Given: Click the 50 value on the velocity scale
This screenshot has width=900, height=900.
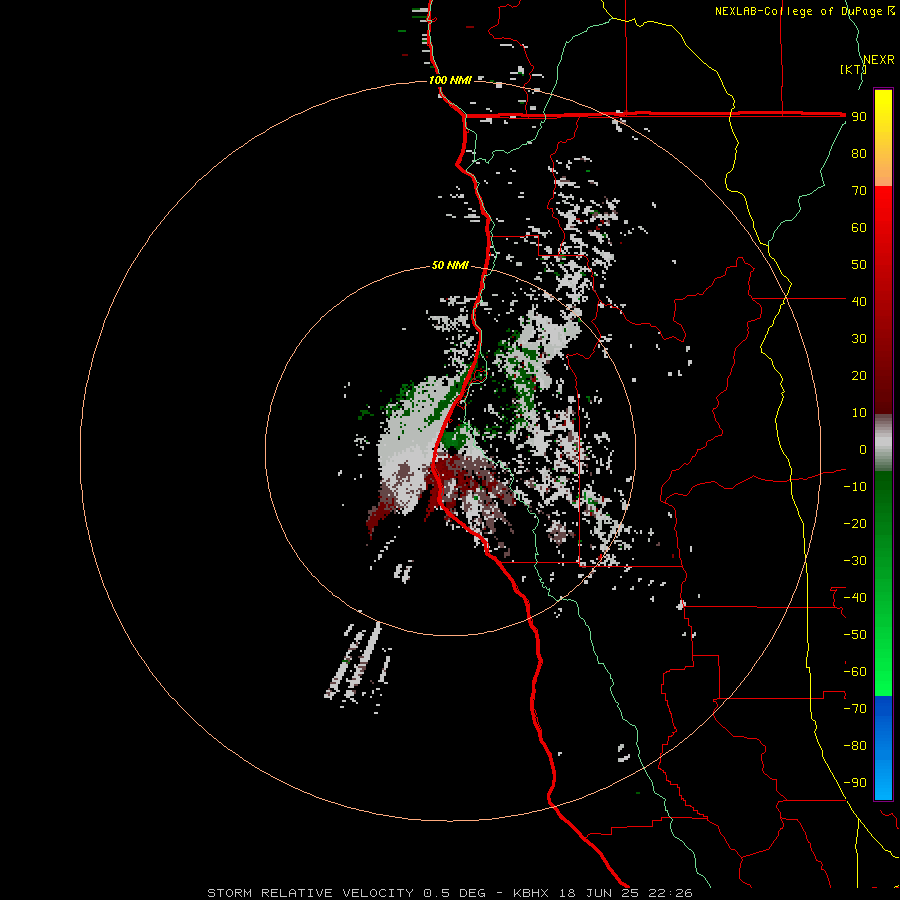Looking at the screenshot, I should coord(859,265).
